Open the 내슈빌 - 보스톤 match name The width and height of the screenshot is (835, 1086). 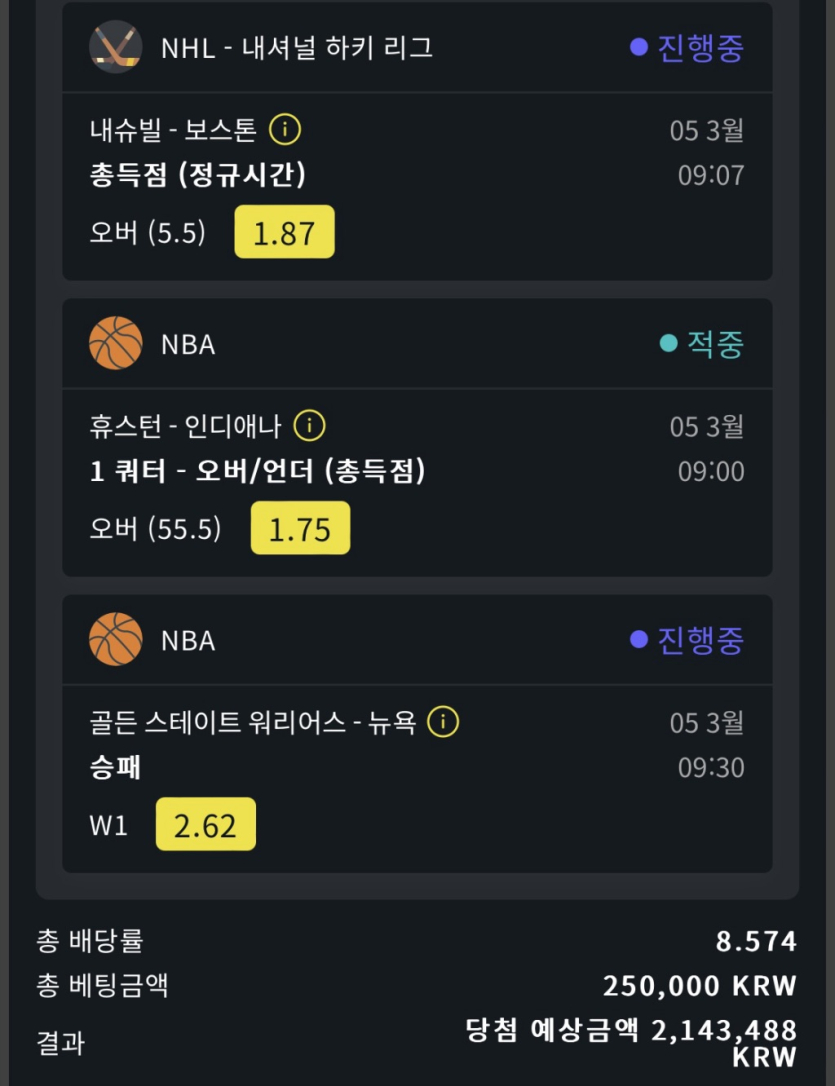pyautogui.click(x=173, y=130)
